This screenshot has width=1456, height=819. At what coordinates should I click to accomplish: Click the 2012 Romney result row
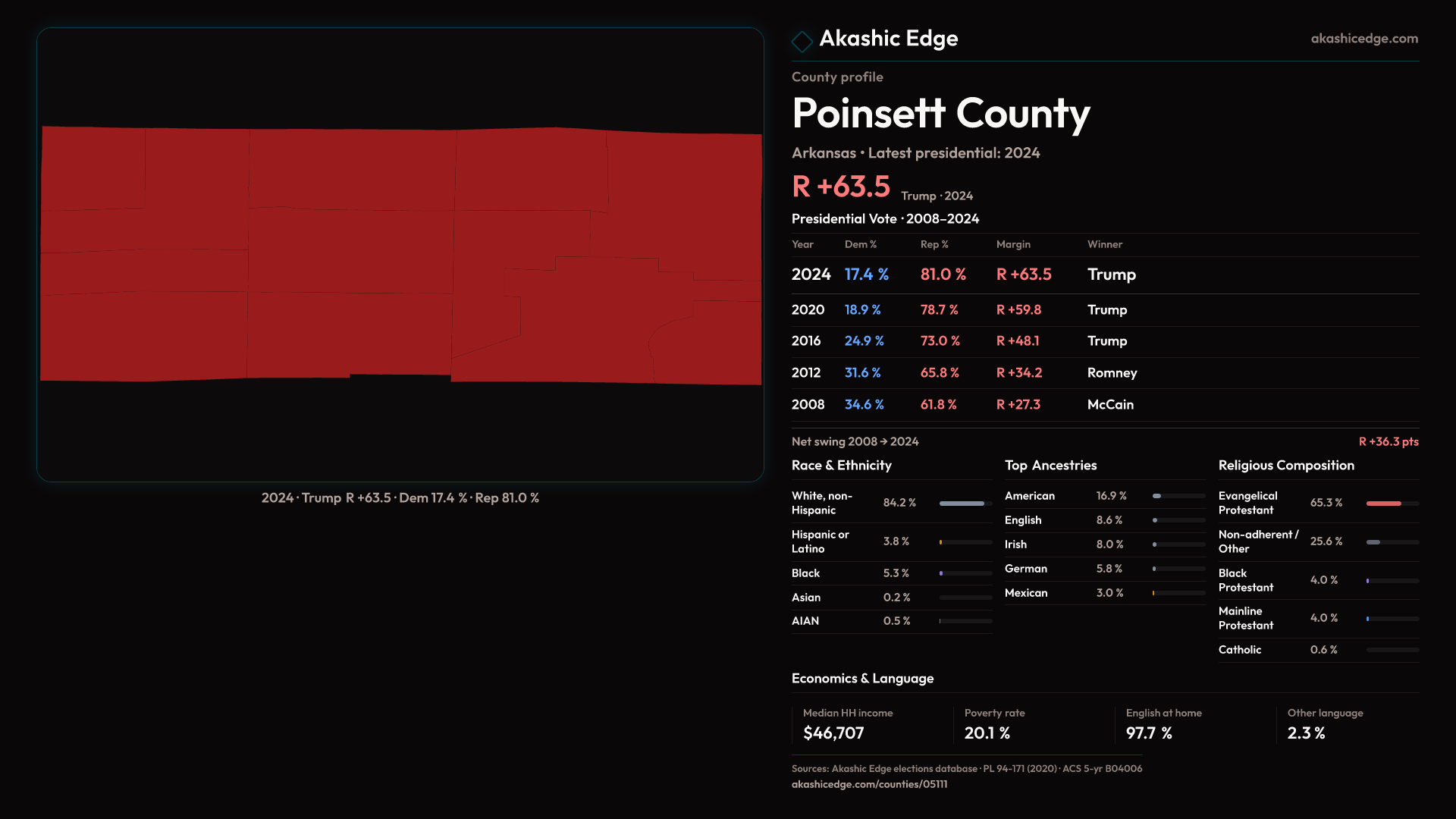click(x=1104, y=373)
